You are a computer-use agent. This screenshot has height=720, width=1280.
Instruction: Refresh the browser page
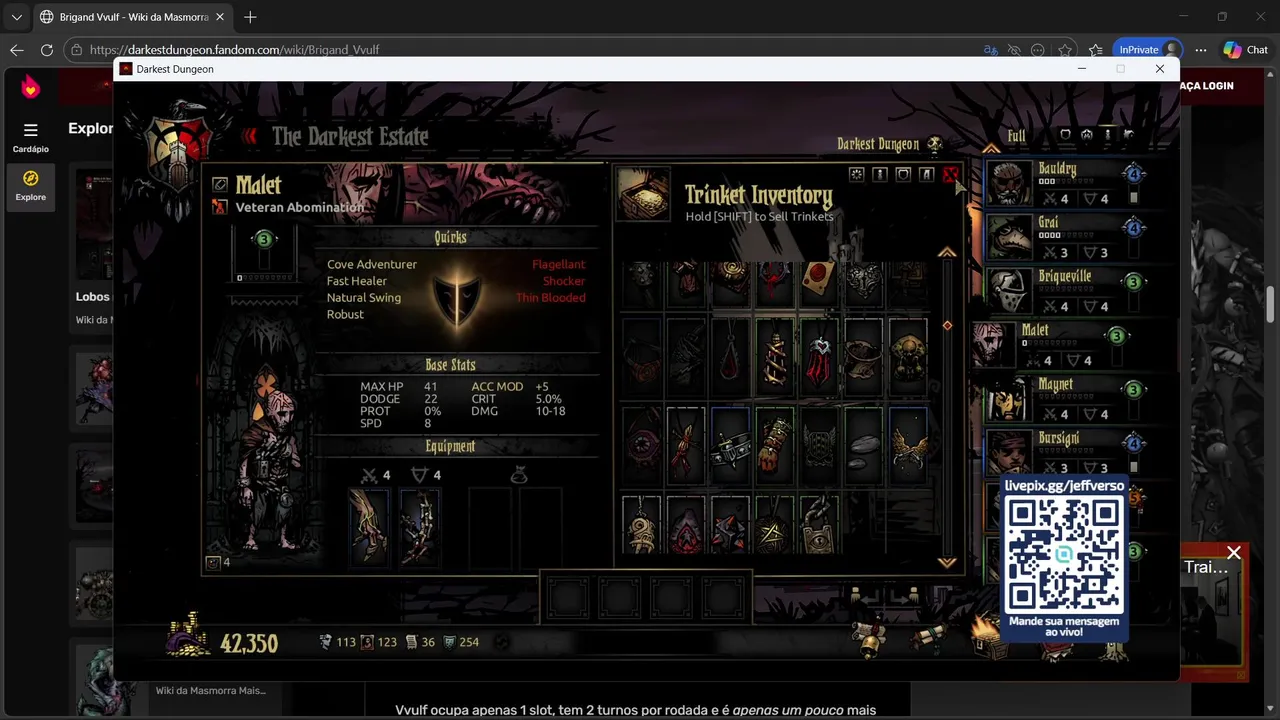pos(47,50)
